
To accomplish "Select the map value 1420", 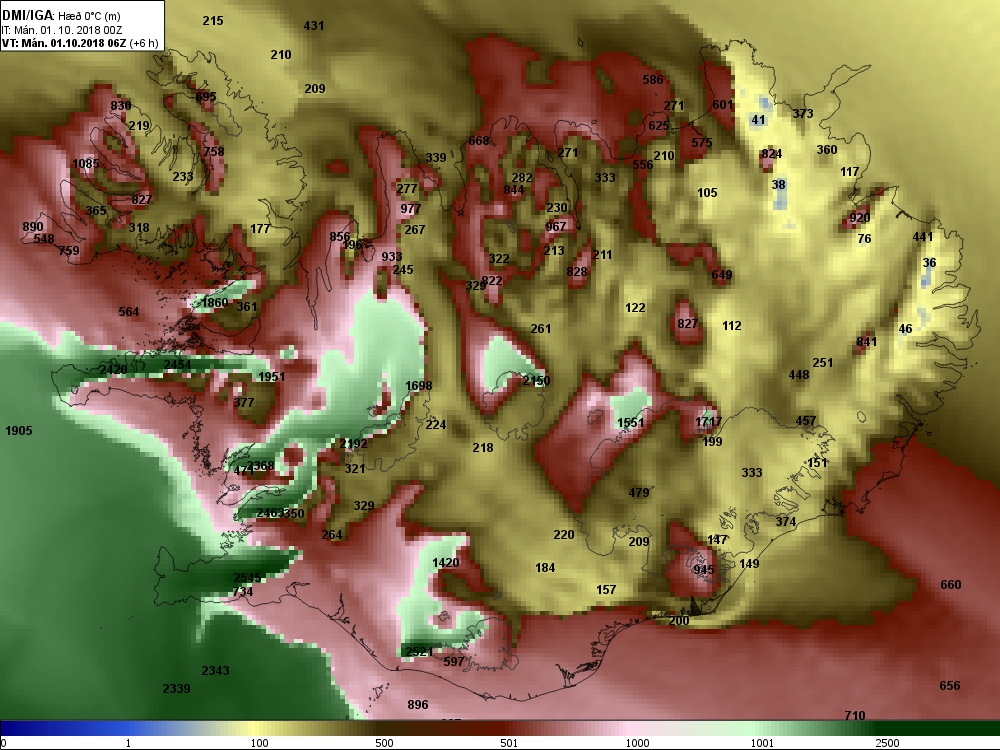I will pyautogui.click(x=446, y=562).
